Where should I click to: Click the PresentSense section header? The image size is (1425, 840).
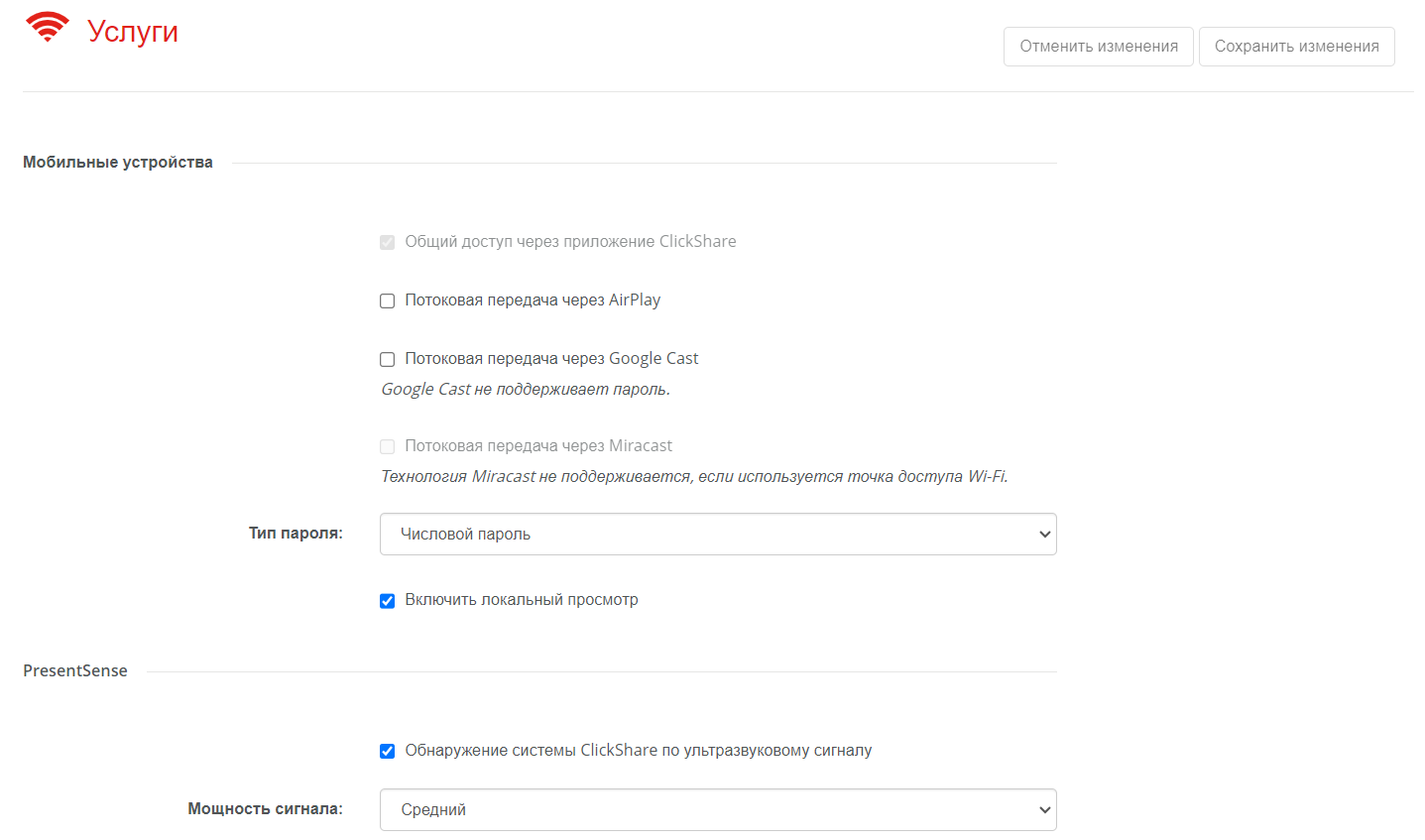[75, 670]
